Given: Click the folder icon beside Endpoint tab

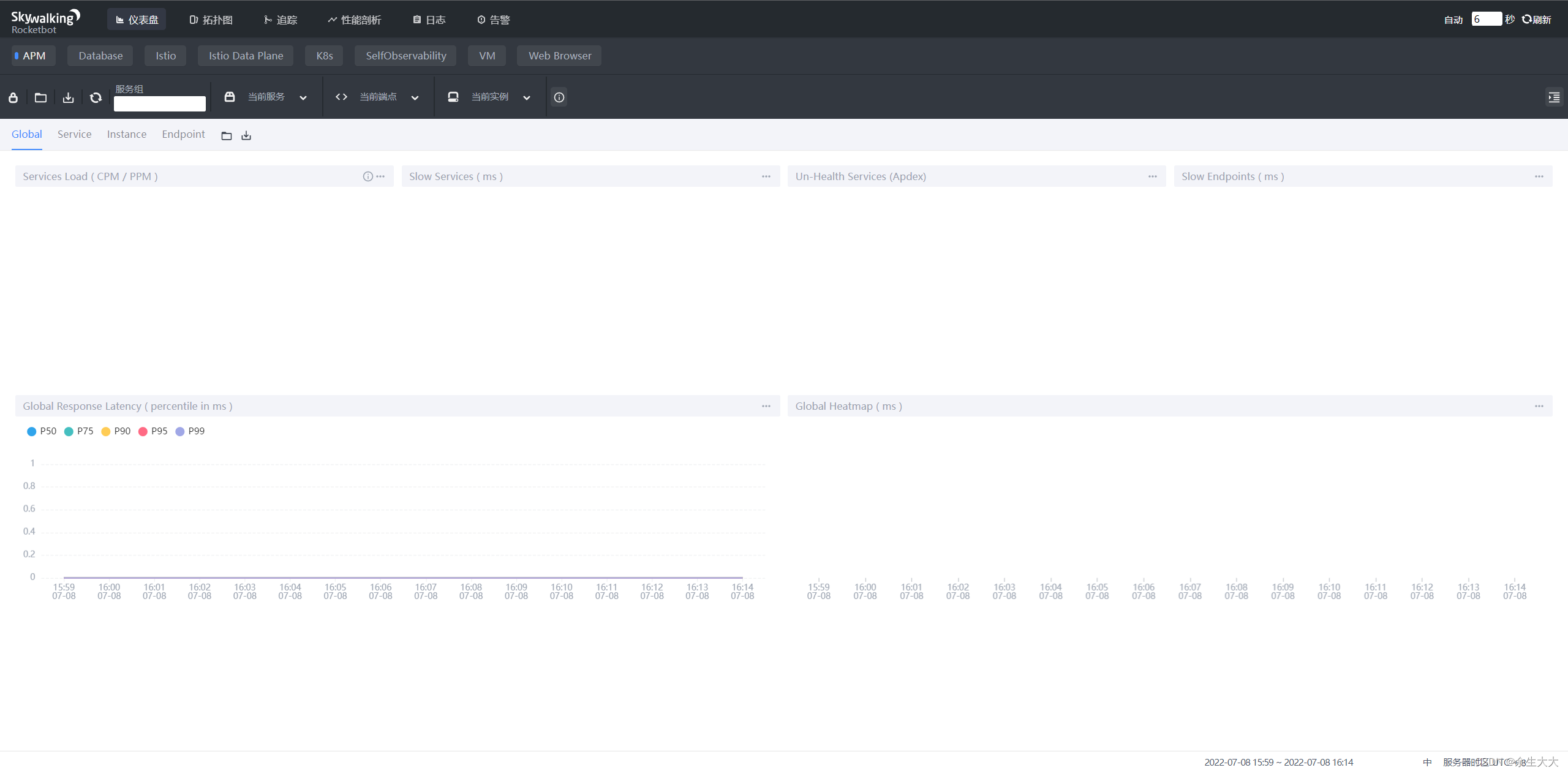Looking at the screenshot, I should pos(227,136).
